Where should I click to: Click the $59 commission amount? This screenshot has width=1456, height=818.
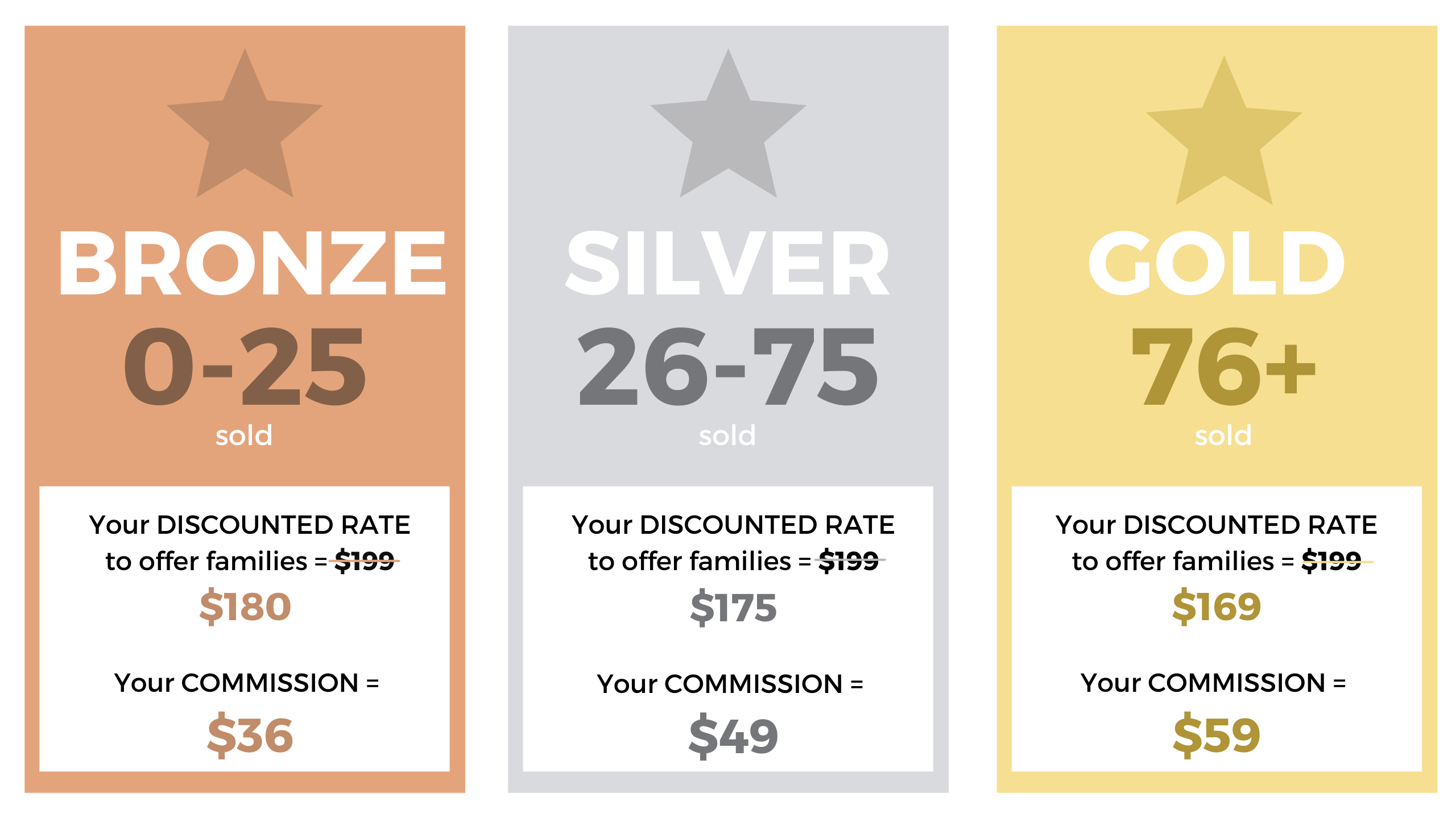(1217, 736)
